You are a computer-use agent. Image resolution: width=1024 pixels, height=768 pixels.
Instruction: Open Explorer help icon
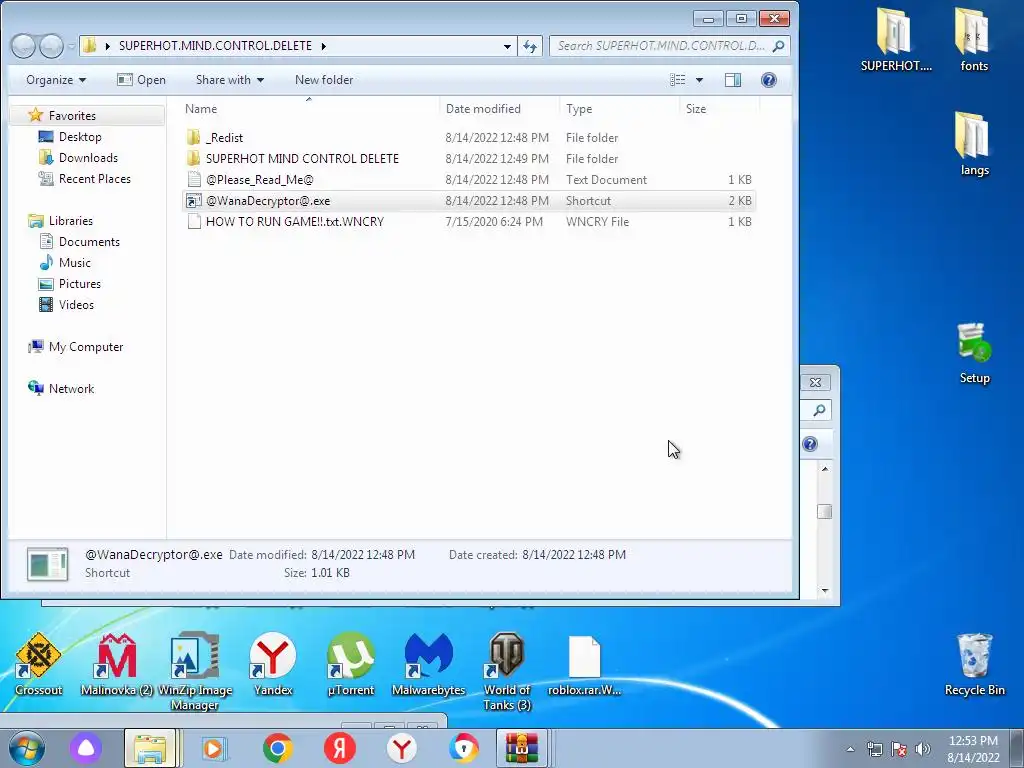pos(769,80)
